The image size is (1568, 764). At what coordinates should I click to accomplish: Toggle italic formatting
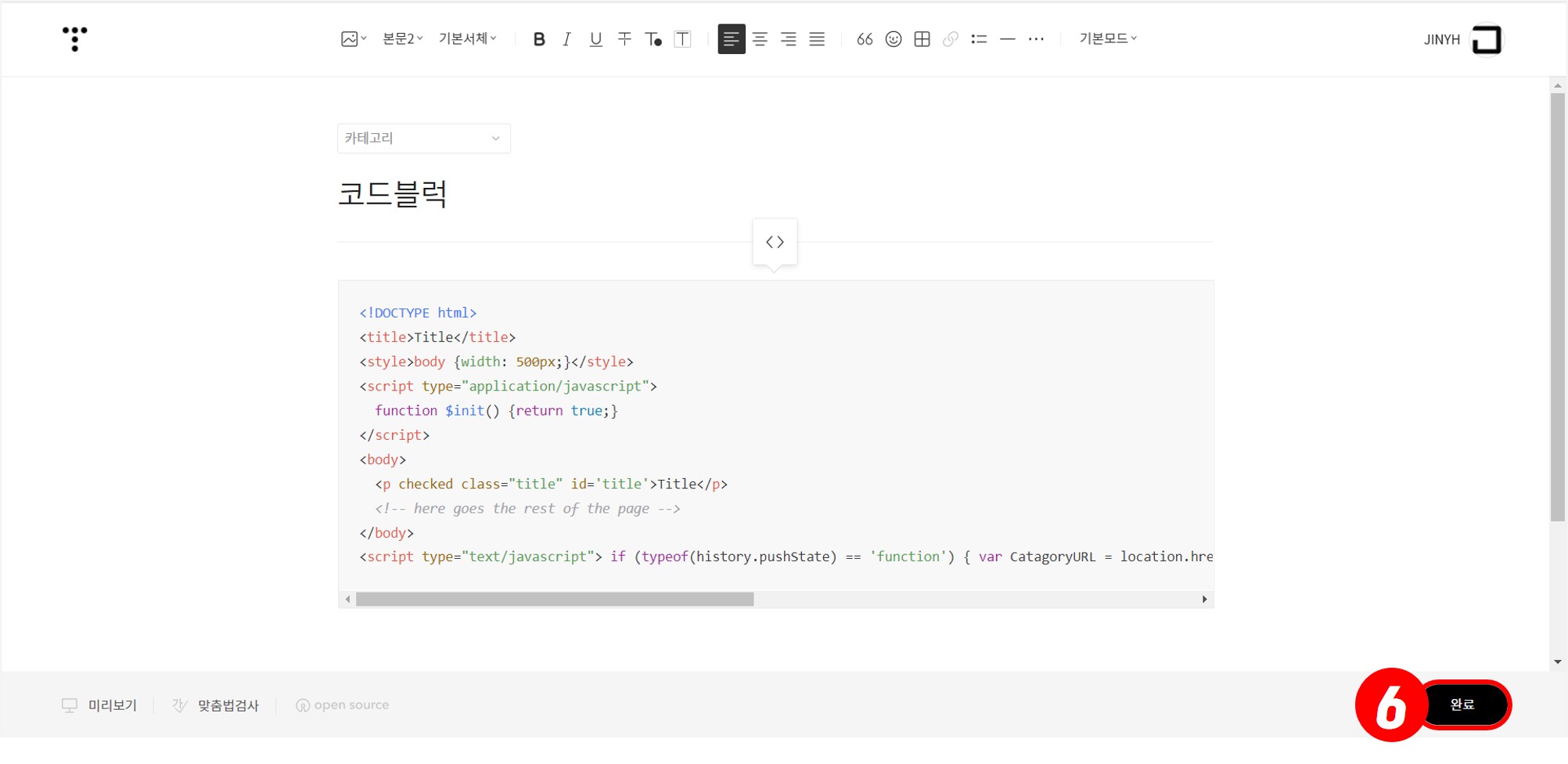[567, 39]
